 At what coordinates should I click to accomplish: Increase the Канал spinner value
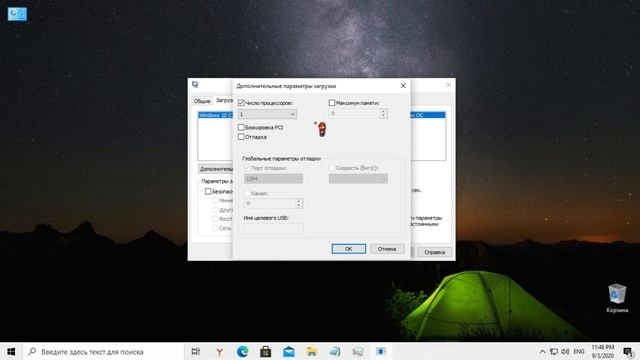click(298, 201)
